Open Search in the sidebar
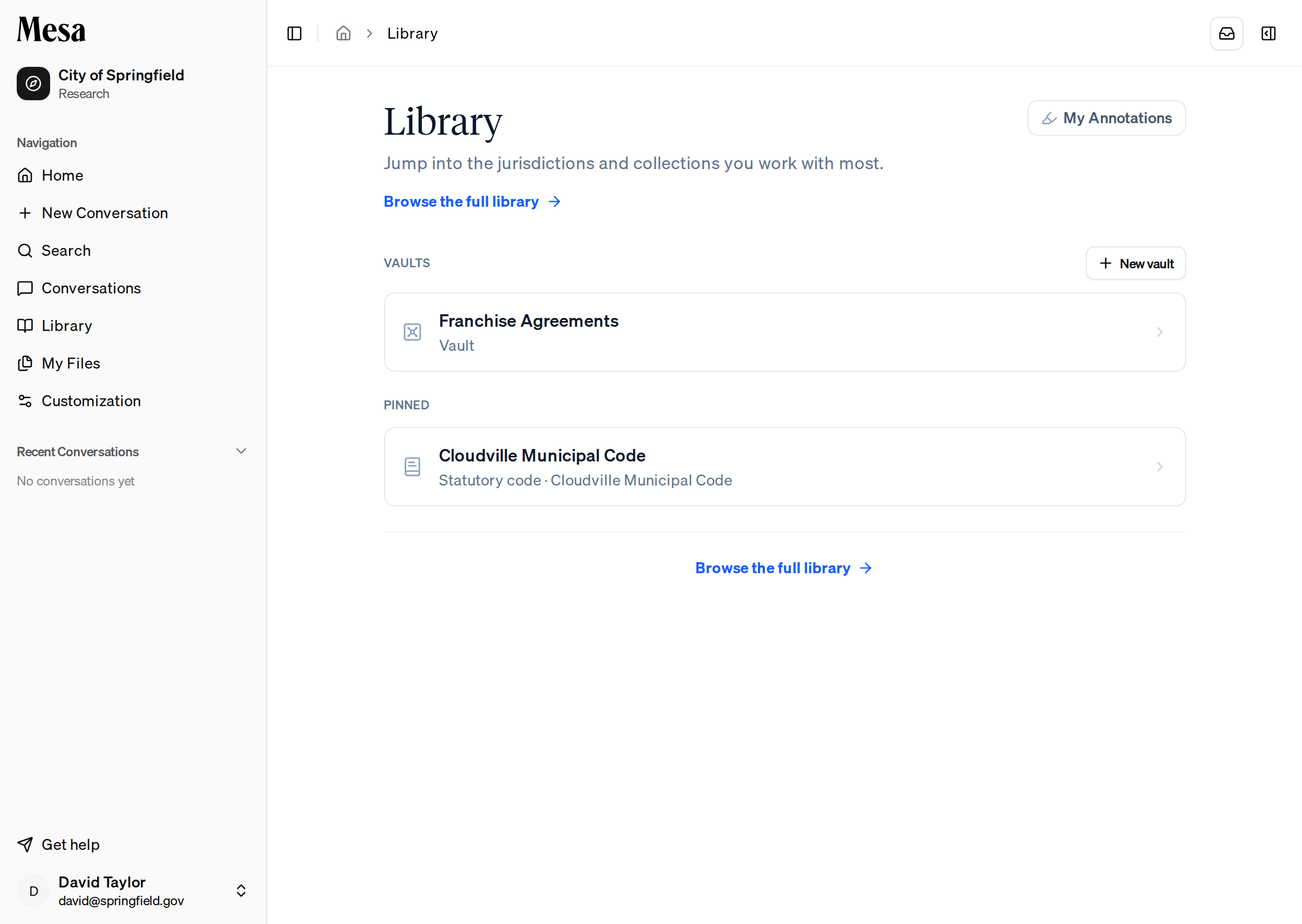The height and width of the screenshot is (924, 1302). 133,251
